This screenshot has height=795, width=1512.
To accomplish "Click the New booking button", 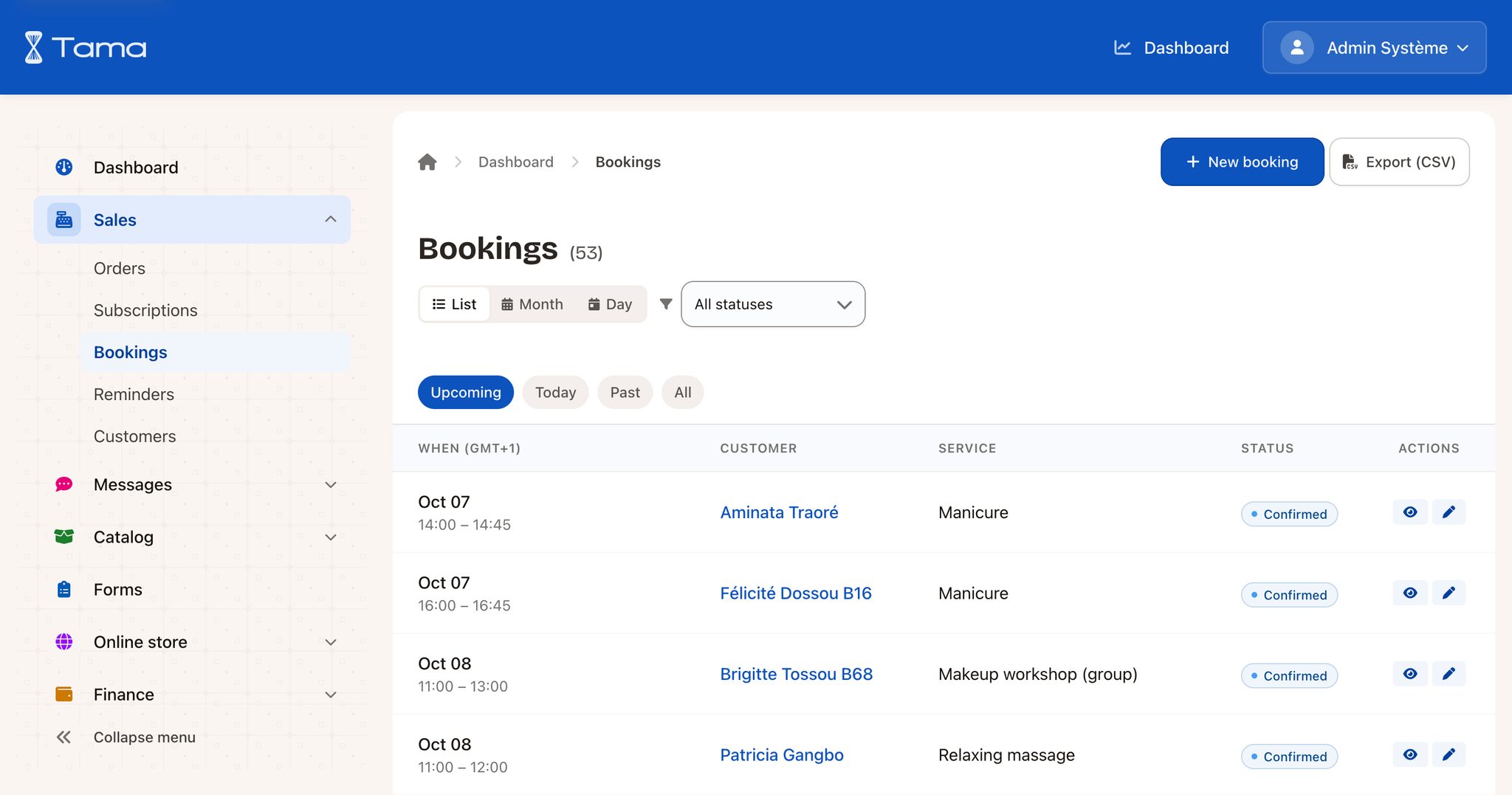I will point(1242,162).
